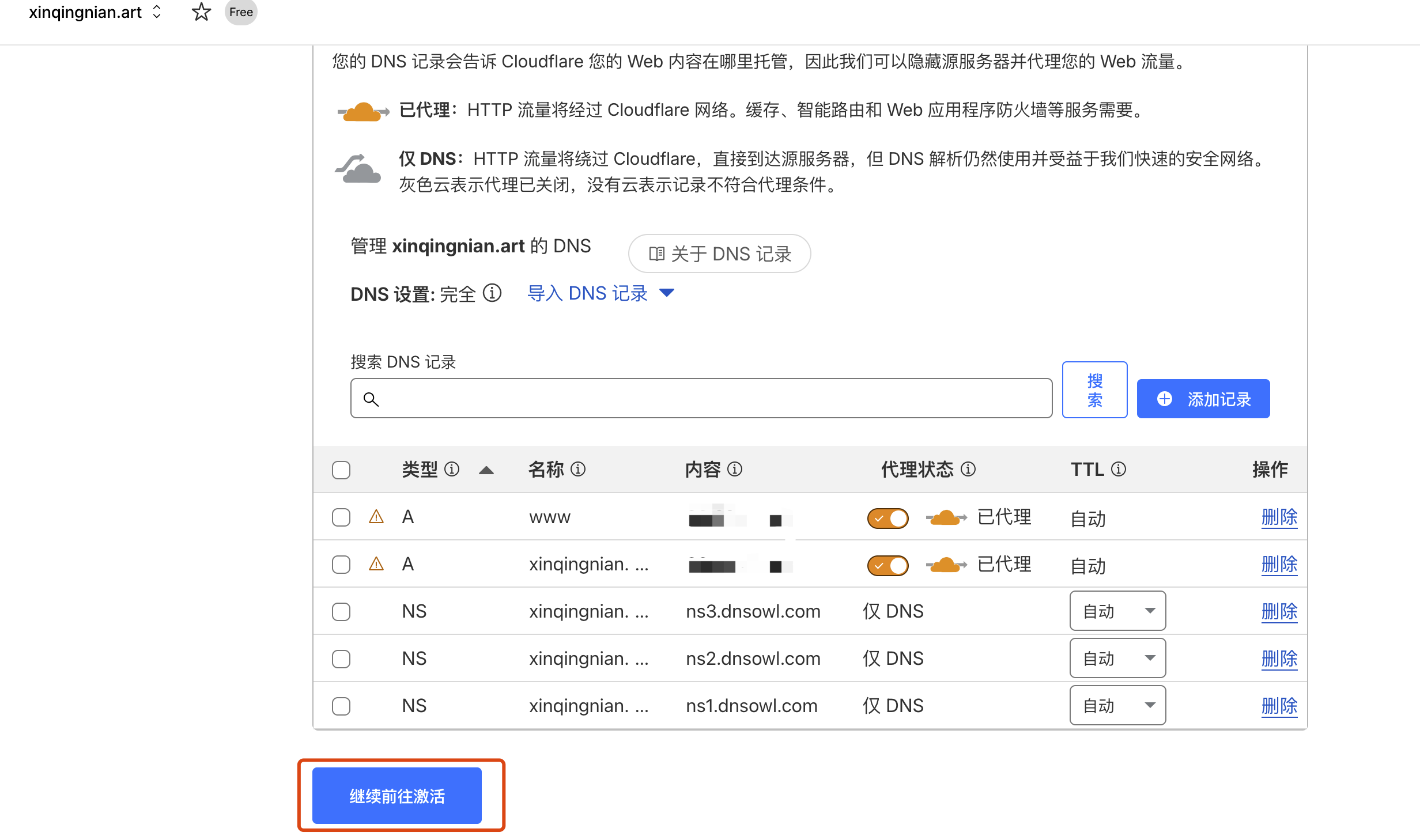This screenshot has width=1420, height=840.
Task: Click the magnifier icon in search field
Action: point(371,399)
